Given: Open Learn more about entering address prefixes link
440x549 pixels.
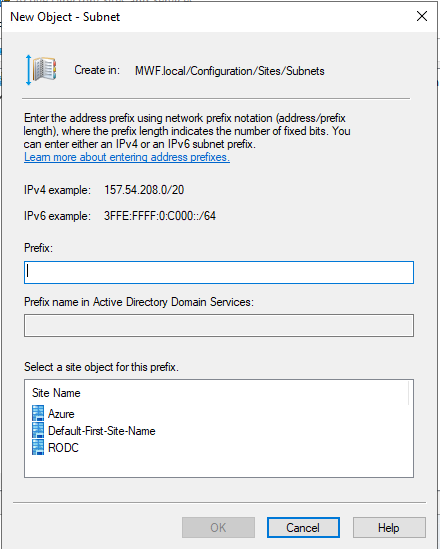Looking at the screenshot, I should tap(127, 157).
